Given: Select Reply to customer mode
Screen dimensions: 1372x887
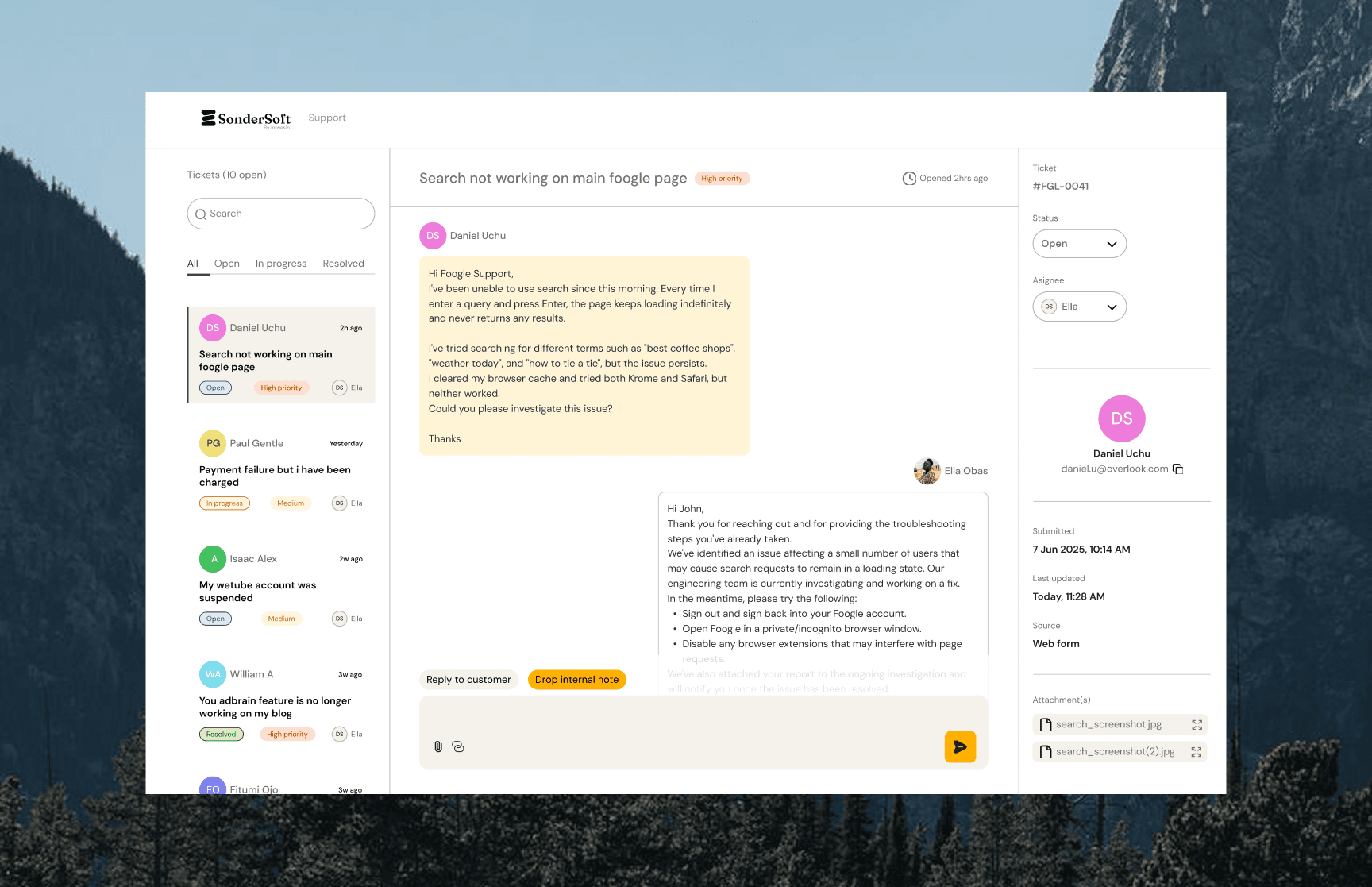Looking at the screenshot, I should coord(468,680).
